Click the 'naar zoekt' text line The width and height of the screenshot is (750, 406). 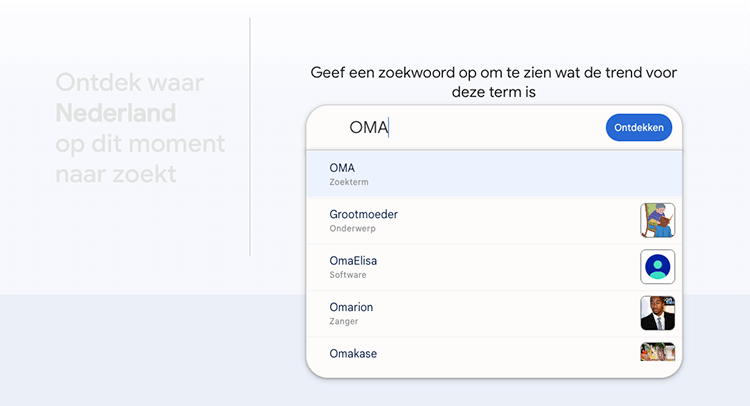click(x=116, y=174)
